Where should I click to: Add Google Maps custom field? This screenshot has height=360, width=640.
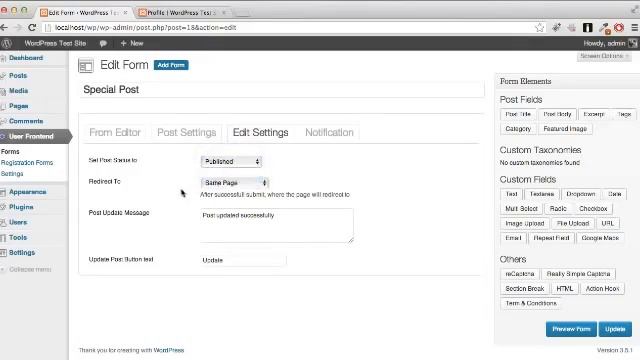click(600, 238)
